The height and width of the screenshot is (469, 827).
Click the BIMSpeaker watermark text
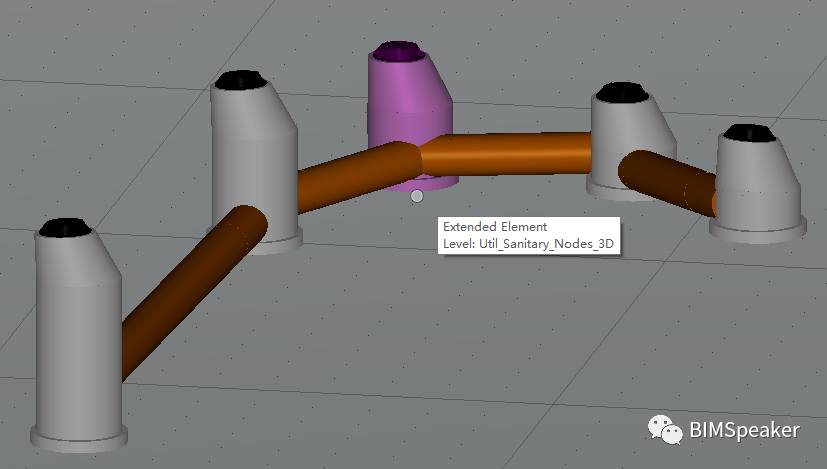coord(745,430)
